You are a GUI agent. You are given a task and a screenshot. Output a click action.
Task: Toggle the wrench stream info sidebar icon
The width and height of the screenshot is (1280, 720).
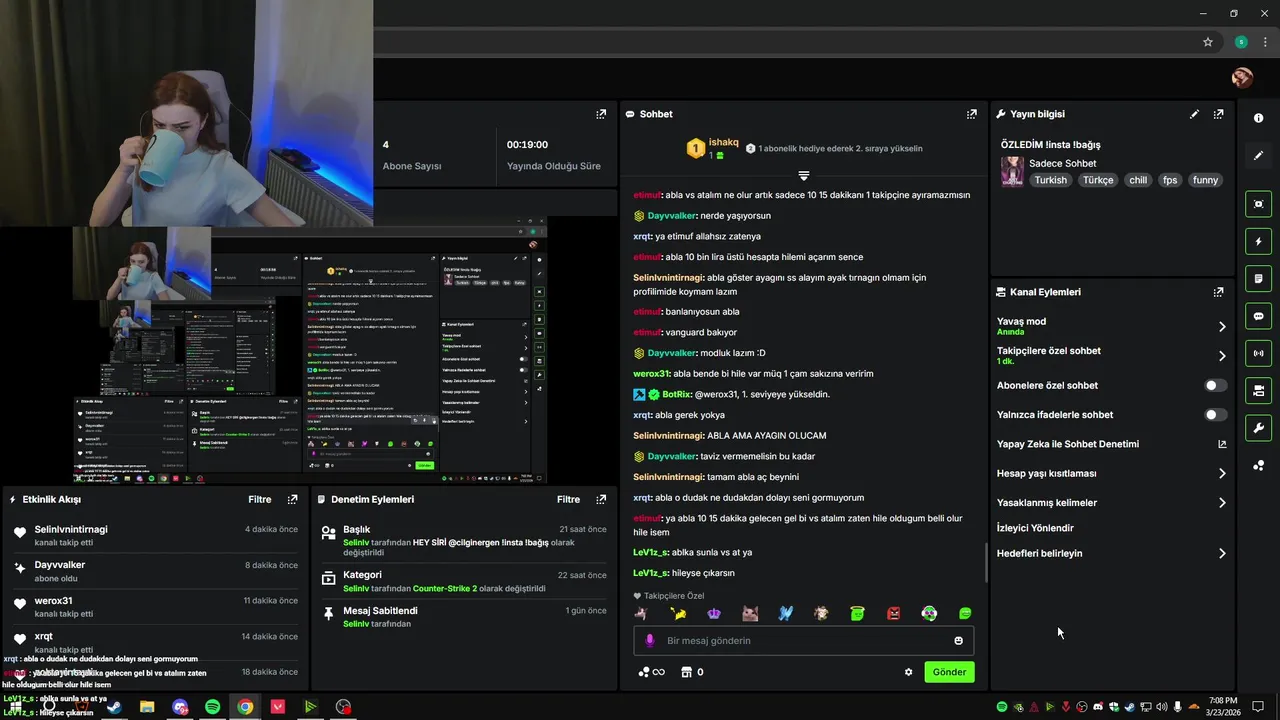(1258, 428)
